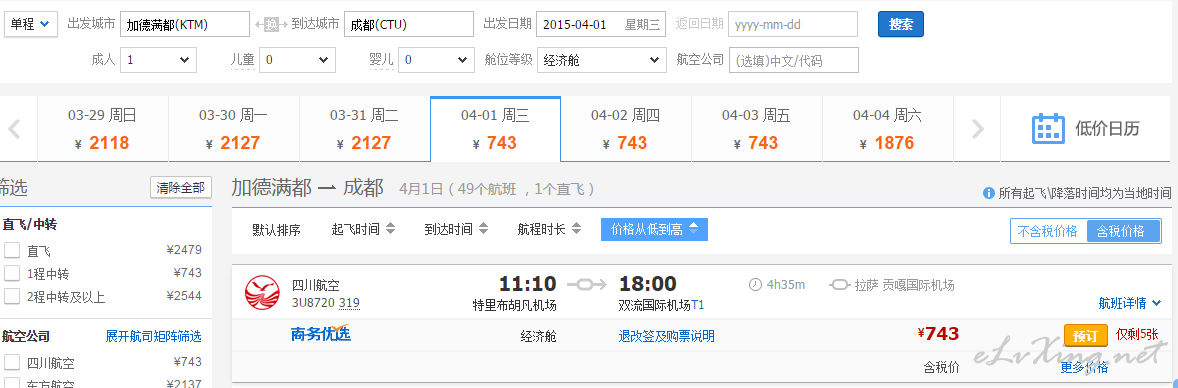The width and height of the screenshot is (1178, 388).
Task: Click the 出发城市 input field
Action: 185,24
